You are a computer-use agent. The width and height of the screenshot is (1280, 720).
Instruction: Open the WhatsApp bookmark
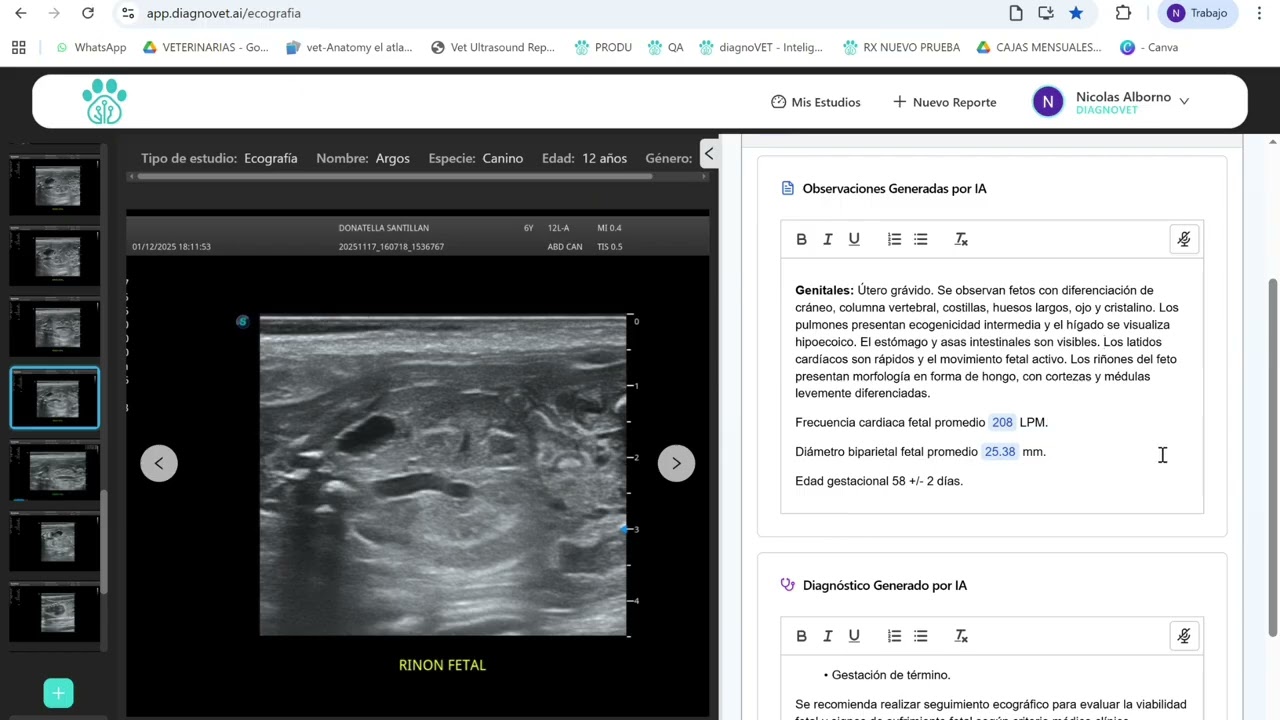click(91, 47)
